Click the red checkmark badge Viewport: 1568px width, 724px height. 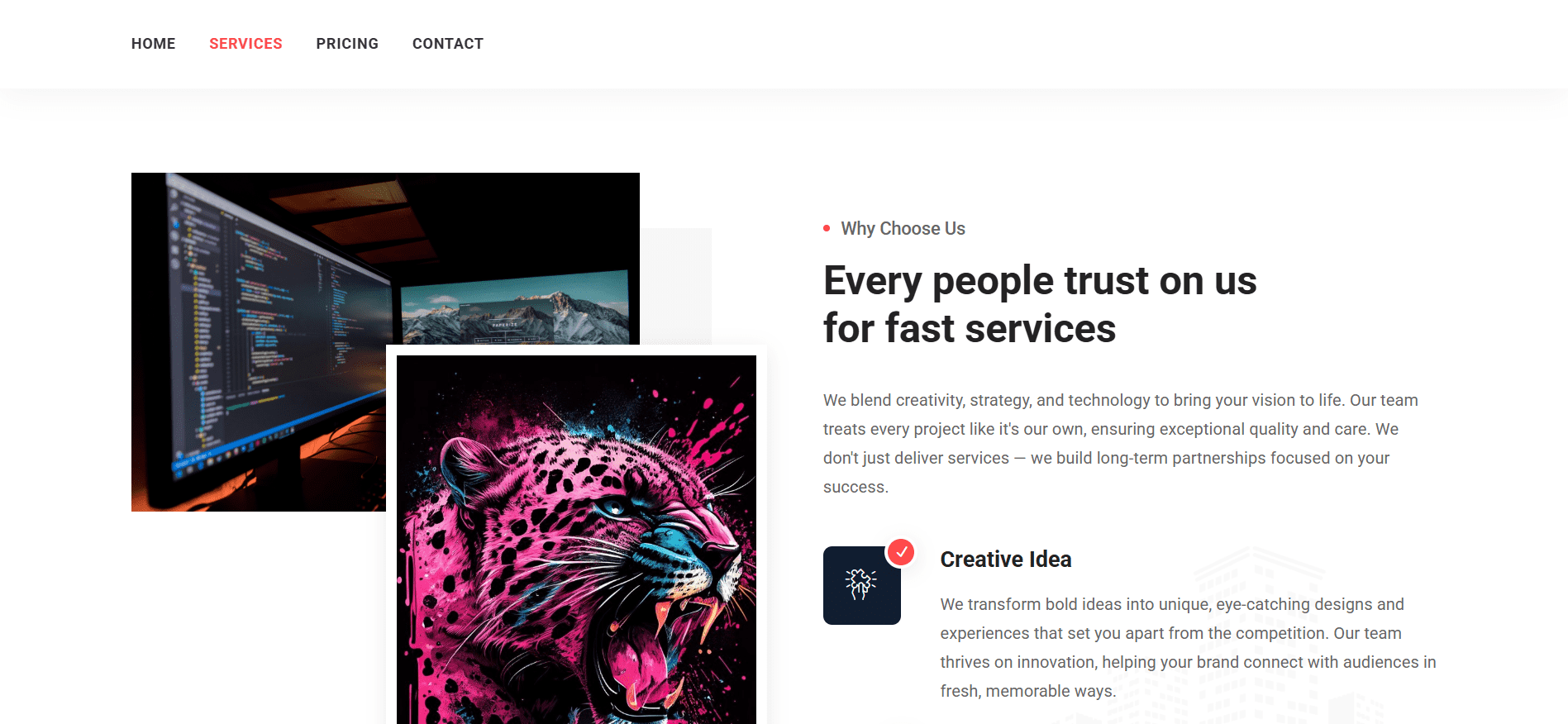(901, 551)
